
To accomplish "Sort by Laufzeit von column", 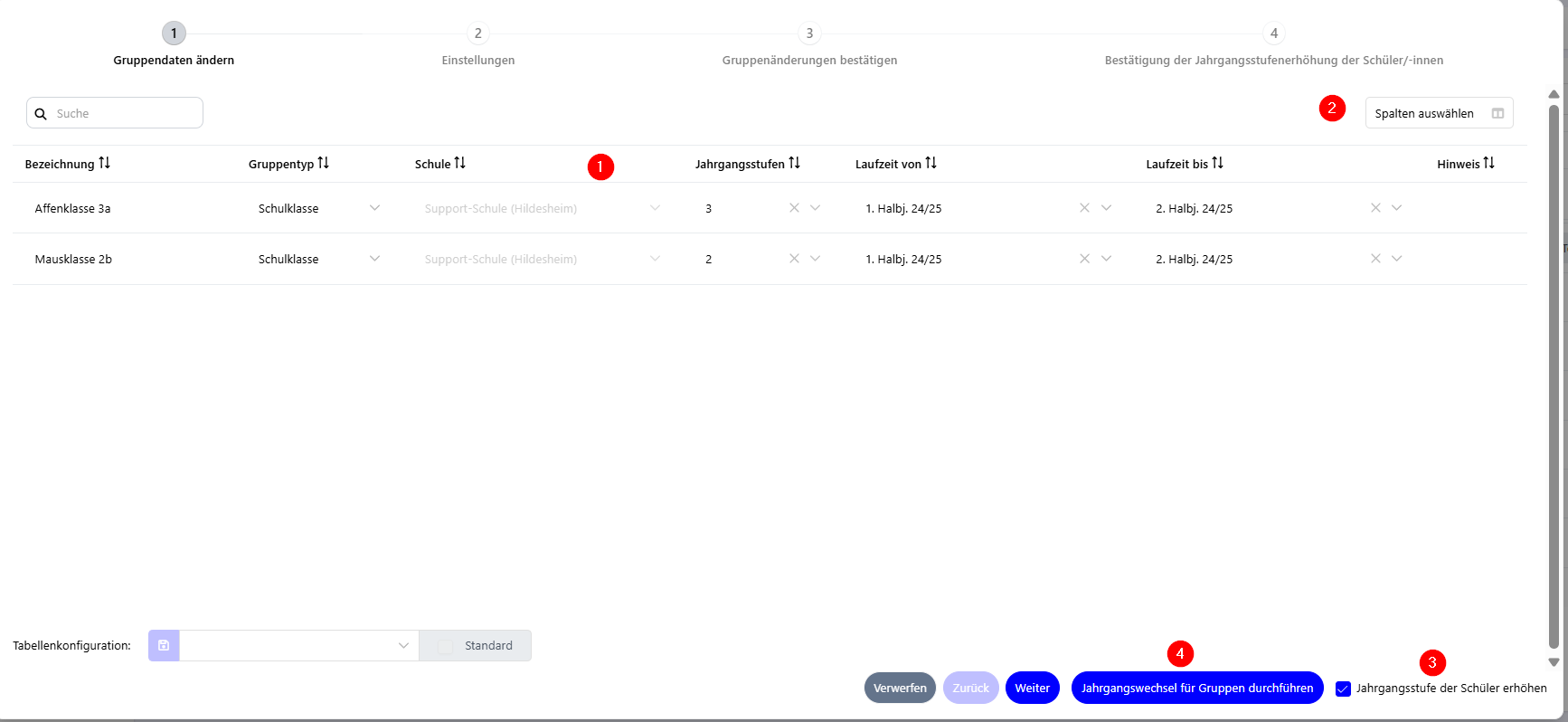I will (x=931, y=163).
